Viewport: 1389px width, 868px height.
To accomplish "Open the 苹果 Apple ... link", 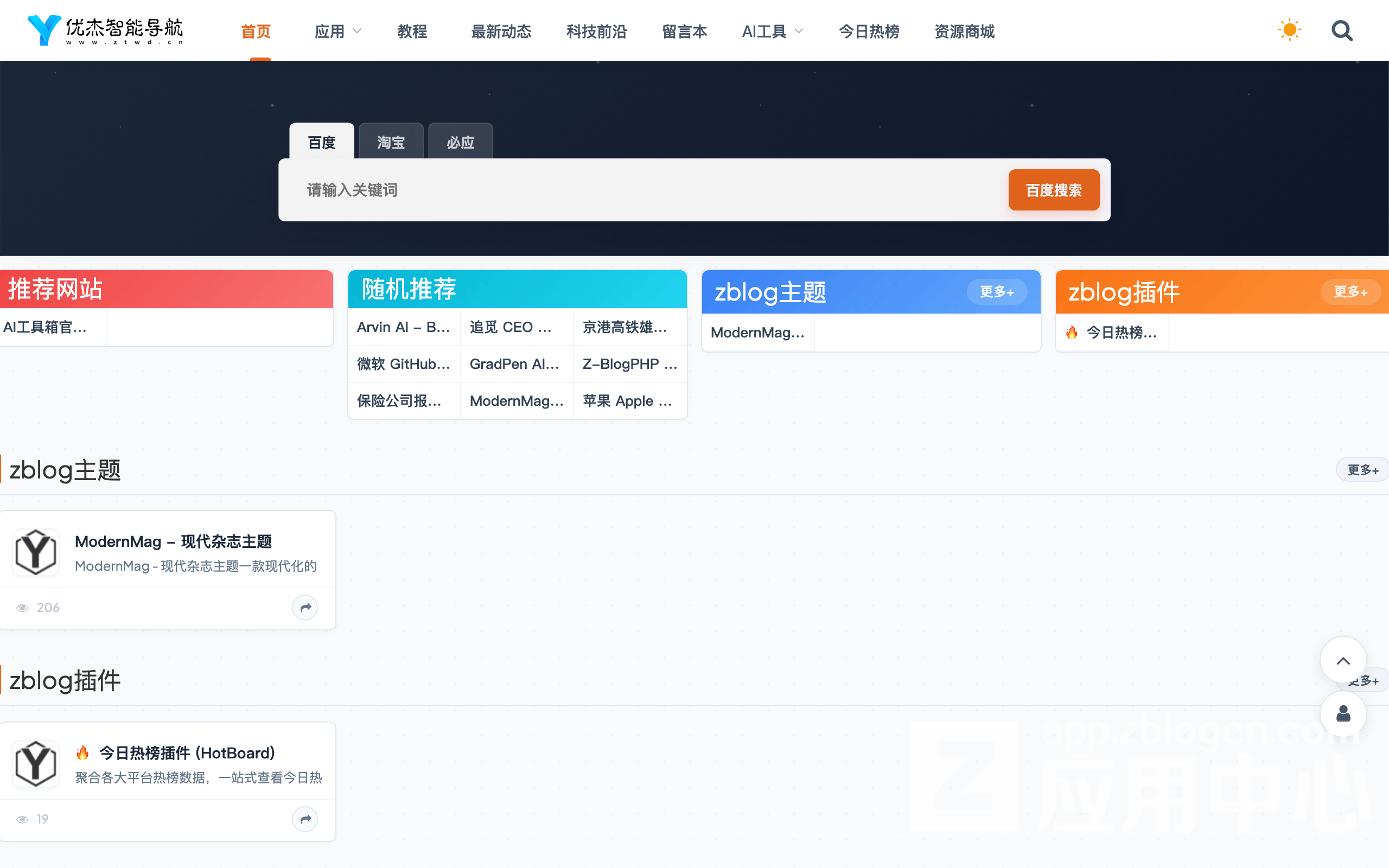I will 629,401.
